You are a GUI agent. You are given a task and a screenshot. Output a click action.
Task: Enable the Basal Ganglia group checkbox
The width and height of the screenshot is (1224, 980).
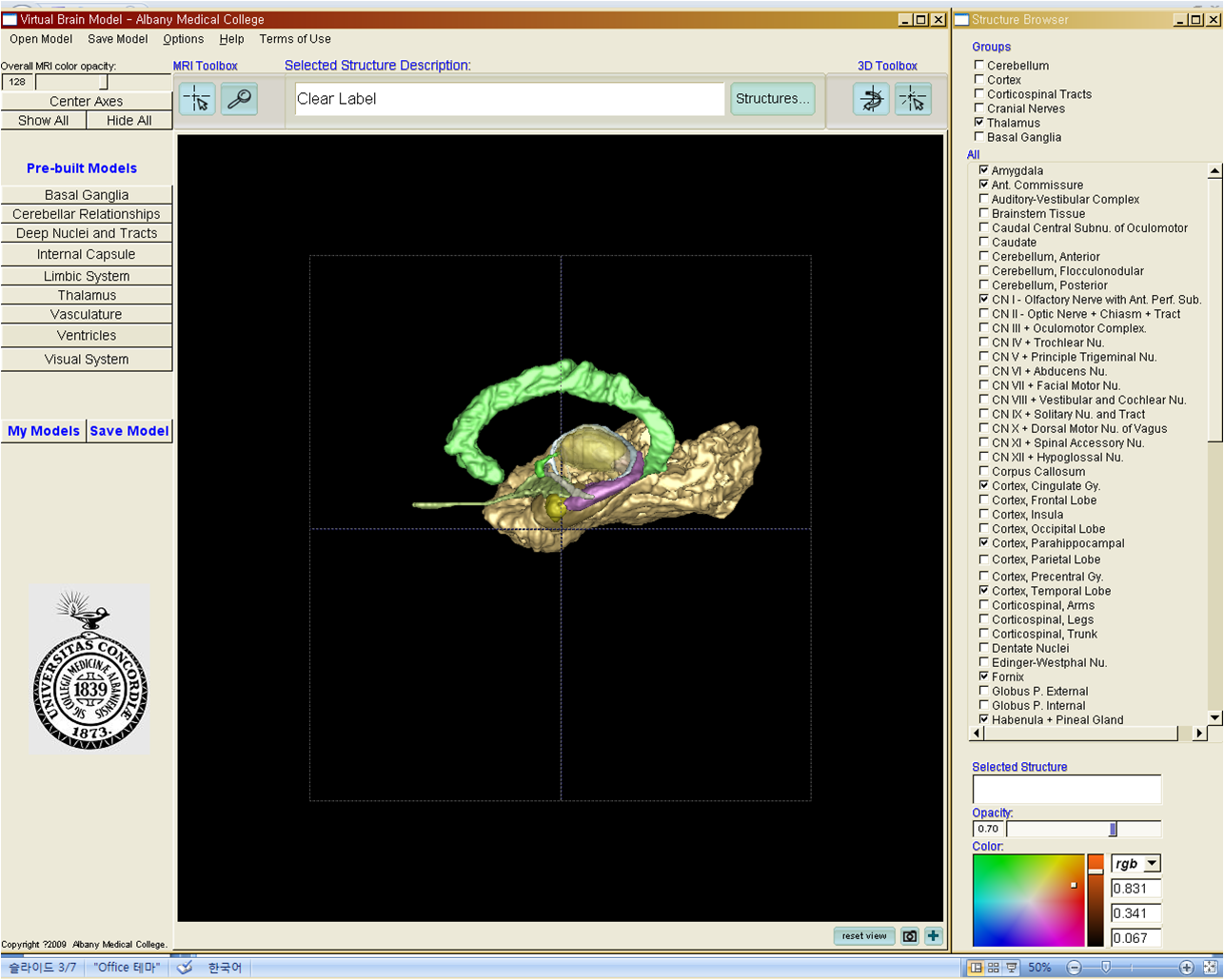coord(979,136)
